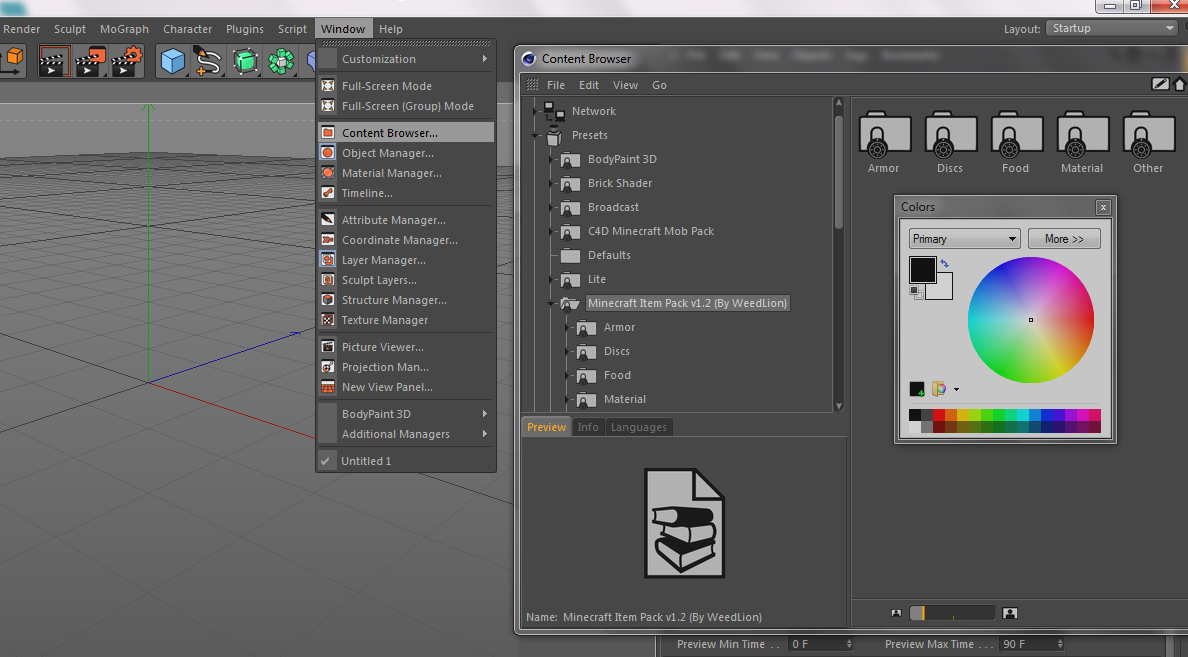Click the Timeline menu icon
The height and width of the screenshot is (657, 1188).
(328, 193)
